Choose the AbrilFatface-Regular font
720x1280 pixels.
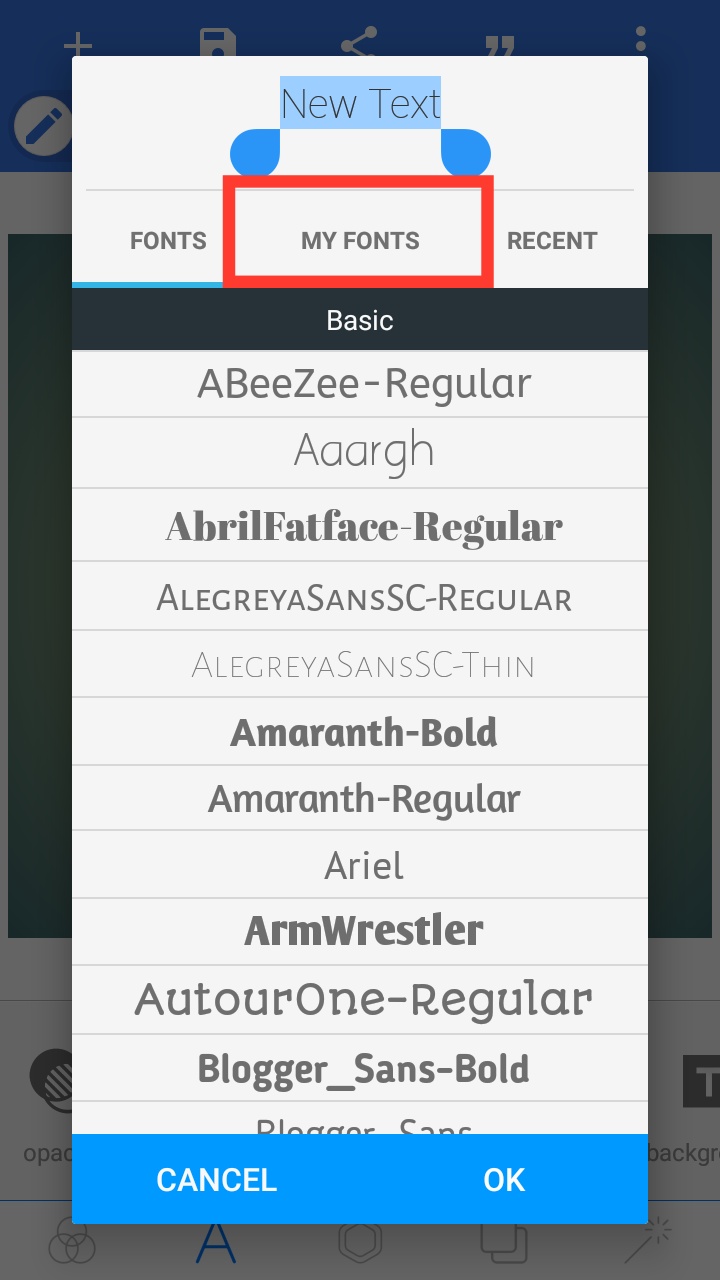click(360, 525)
